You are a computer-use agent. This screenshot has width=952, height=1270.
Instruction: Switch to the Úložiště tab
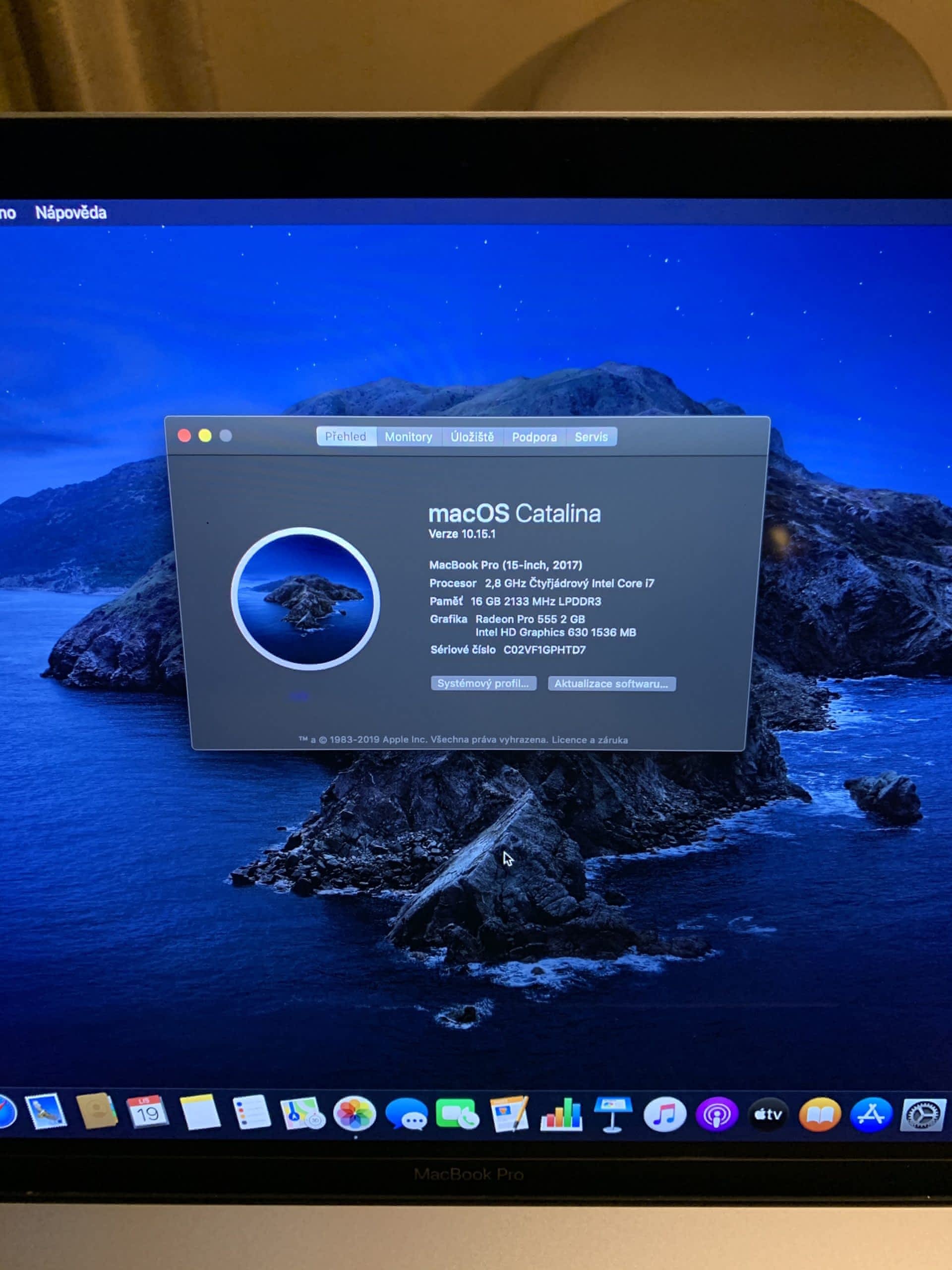[x=472, y=437]
